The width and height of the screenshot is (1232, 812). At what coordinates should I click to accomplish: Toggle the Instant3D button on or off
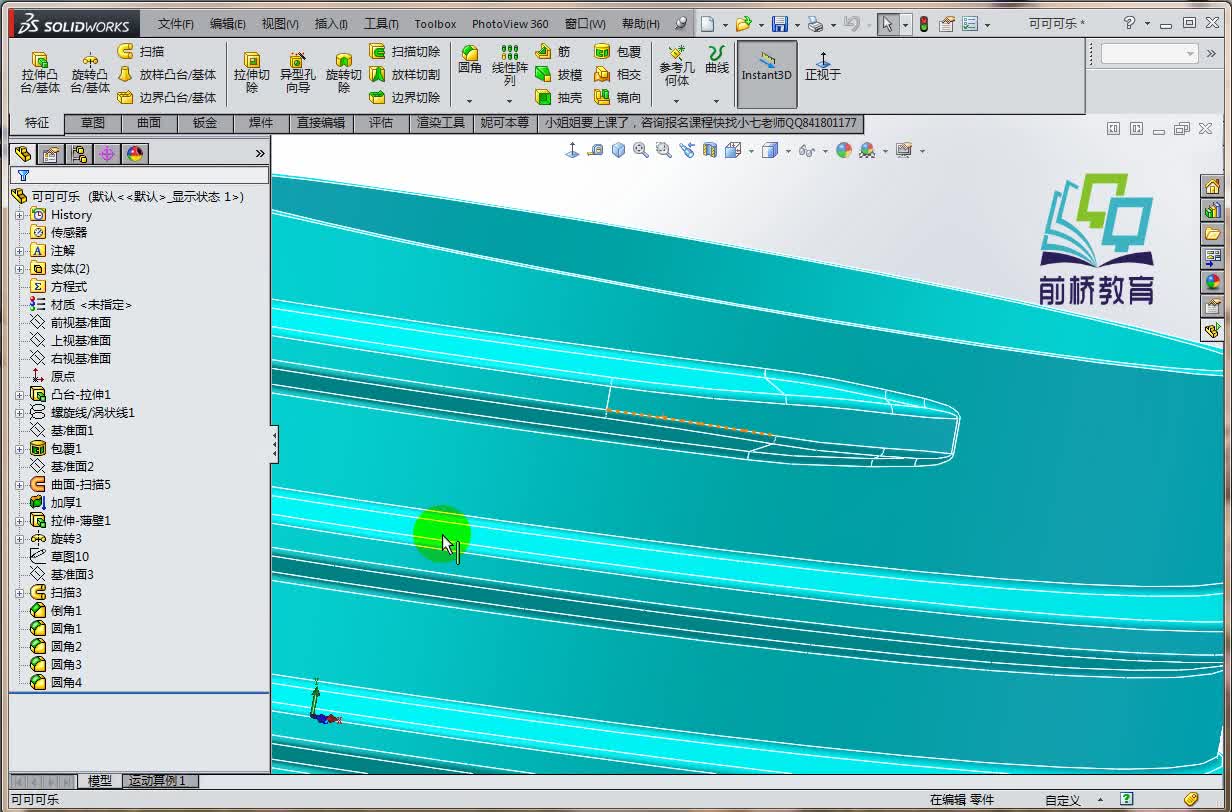coord(766,73)
